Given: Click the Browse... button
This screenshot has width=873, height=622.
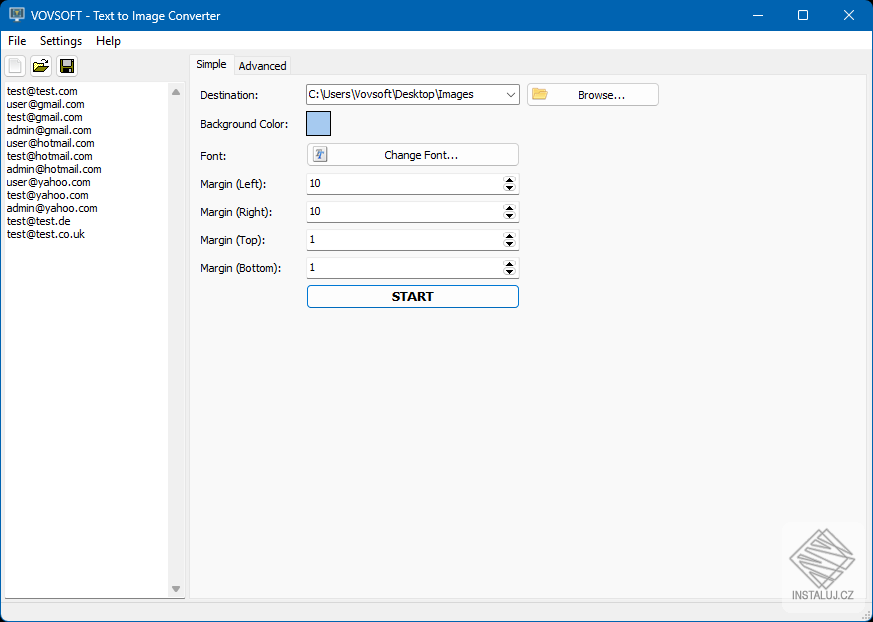Looking at the screenshot, I should (x=593, y=95).
